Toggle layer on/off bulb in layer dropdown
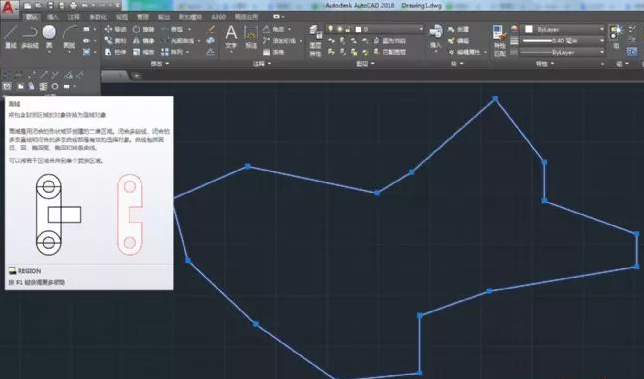This screenshot has width=644, height=379. (331, 29)
